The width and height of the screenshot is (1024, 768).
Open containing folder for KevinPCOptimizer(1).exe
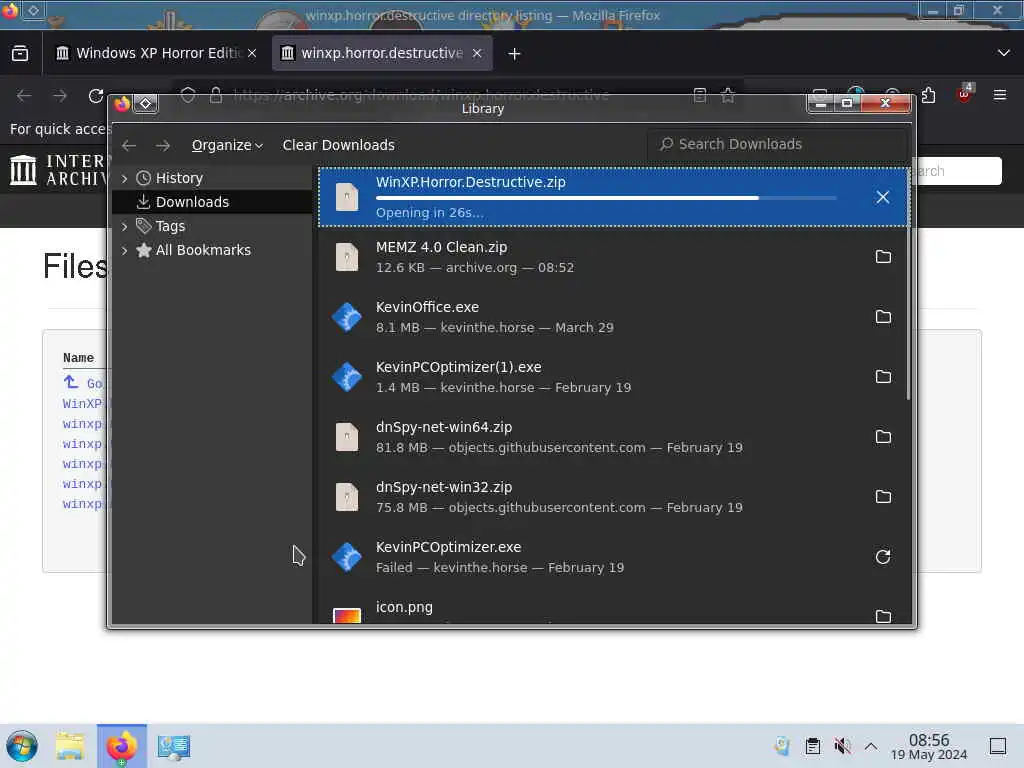(883, 377)
